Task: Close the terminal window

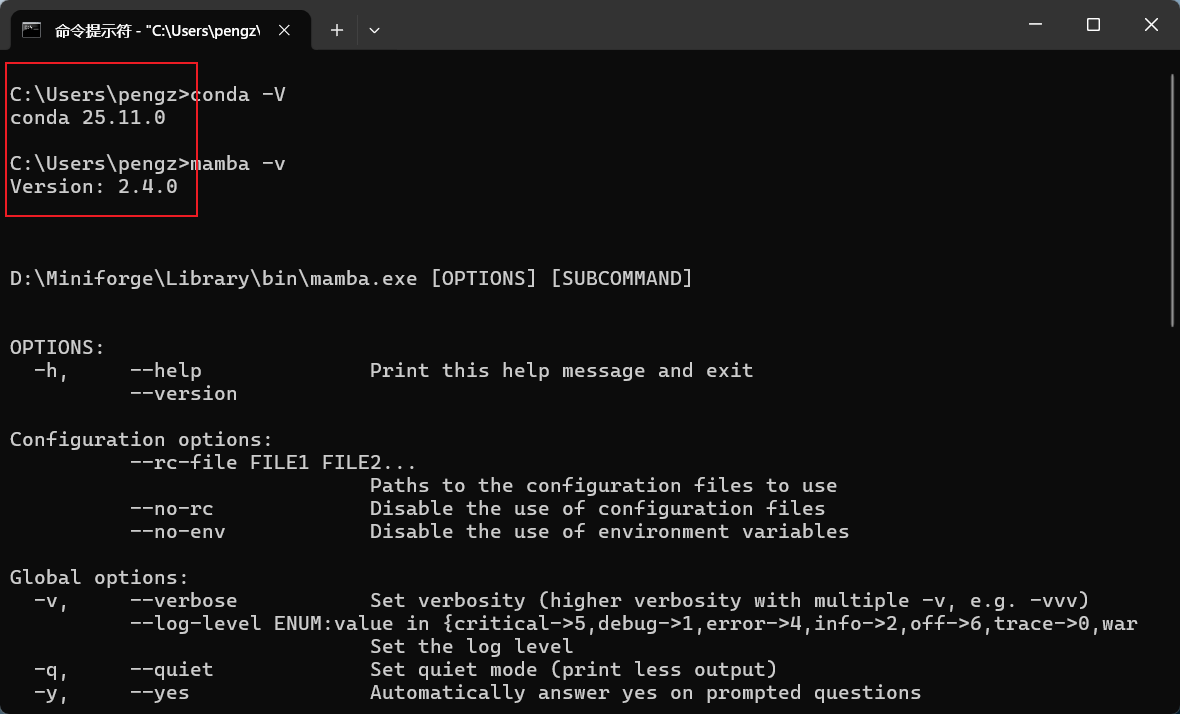Action: pyautogui.click(x=1149, y=24)
